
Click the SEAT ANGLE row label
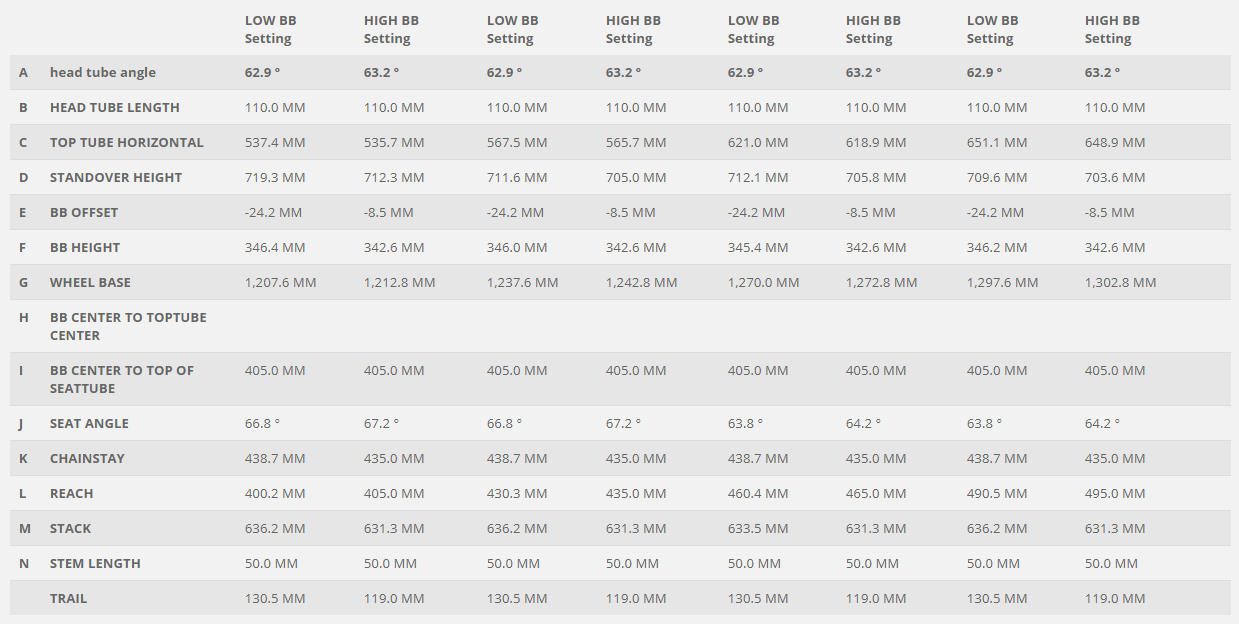[x=89, y=424]
